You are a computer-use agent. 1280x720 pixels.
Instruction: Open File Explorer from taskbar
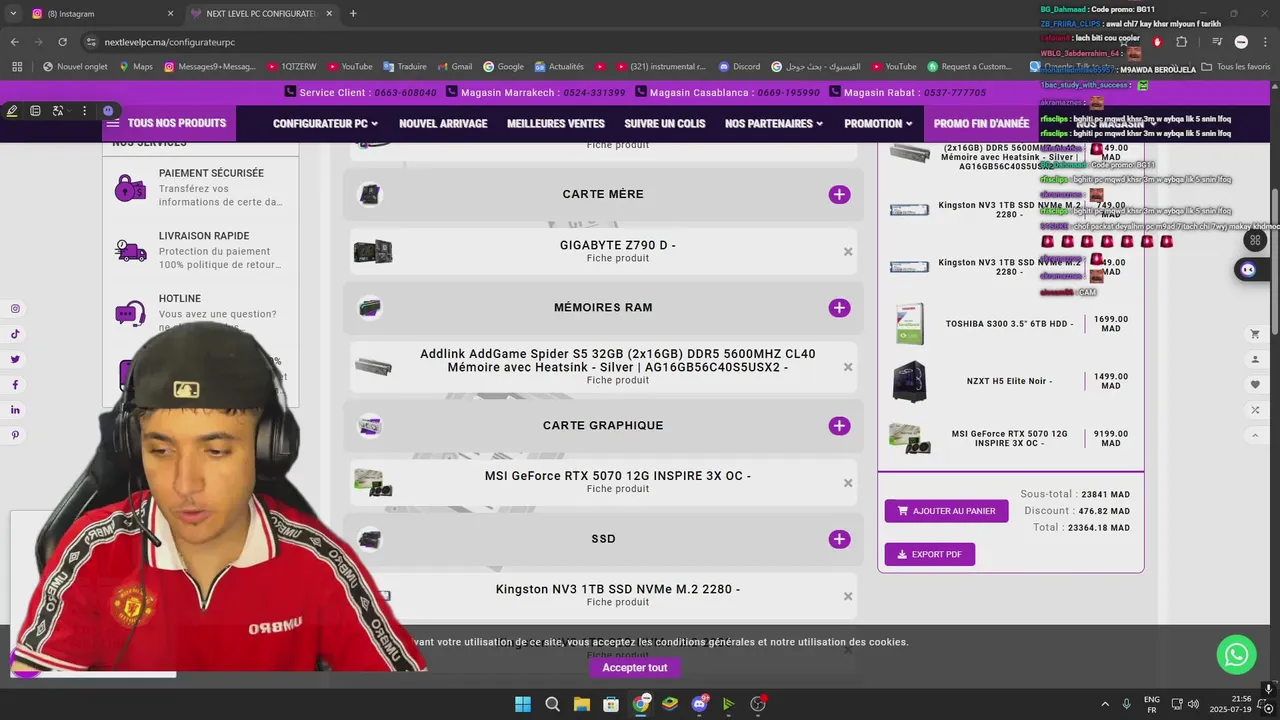(x=581, y=704)
